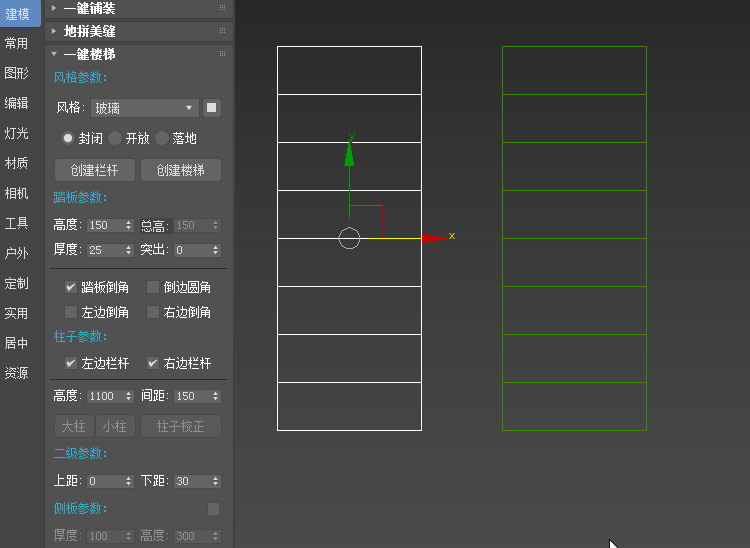Click the 总高 field value

(192, 225)
